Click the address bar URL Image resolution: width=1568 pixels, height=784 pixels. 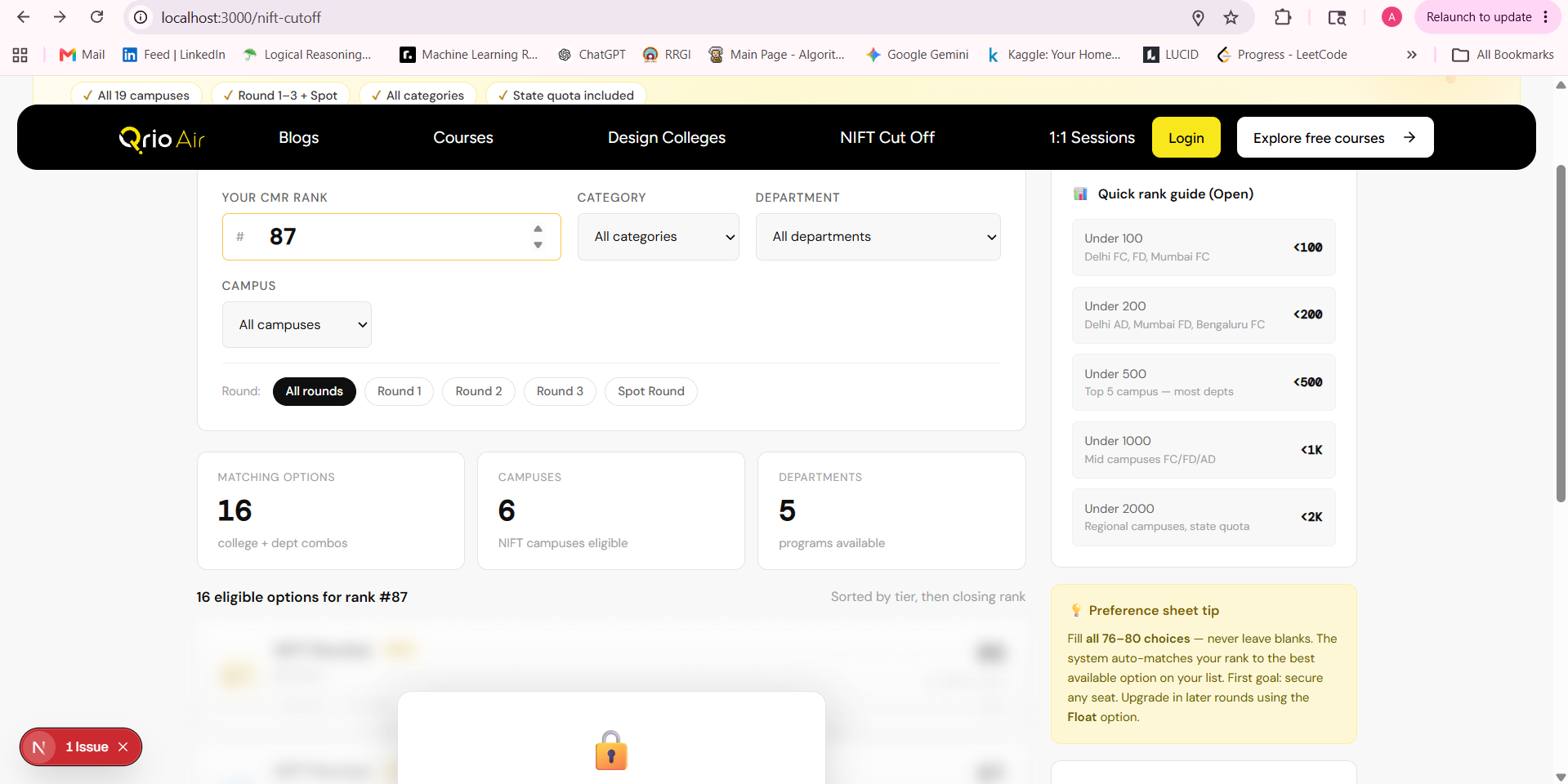click(x=241, y=17)
